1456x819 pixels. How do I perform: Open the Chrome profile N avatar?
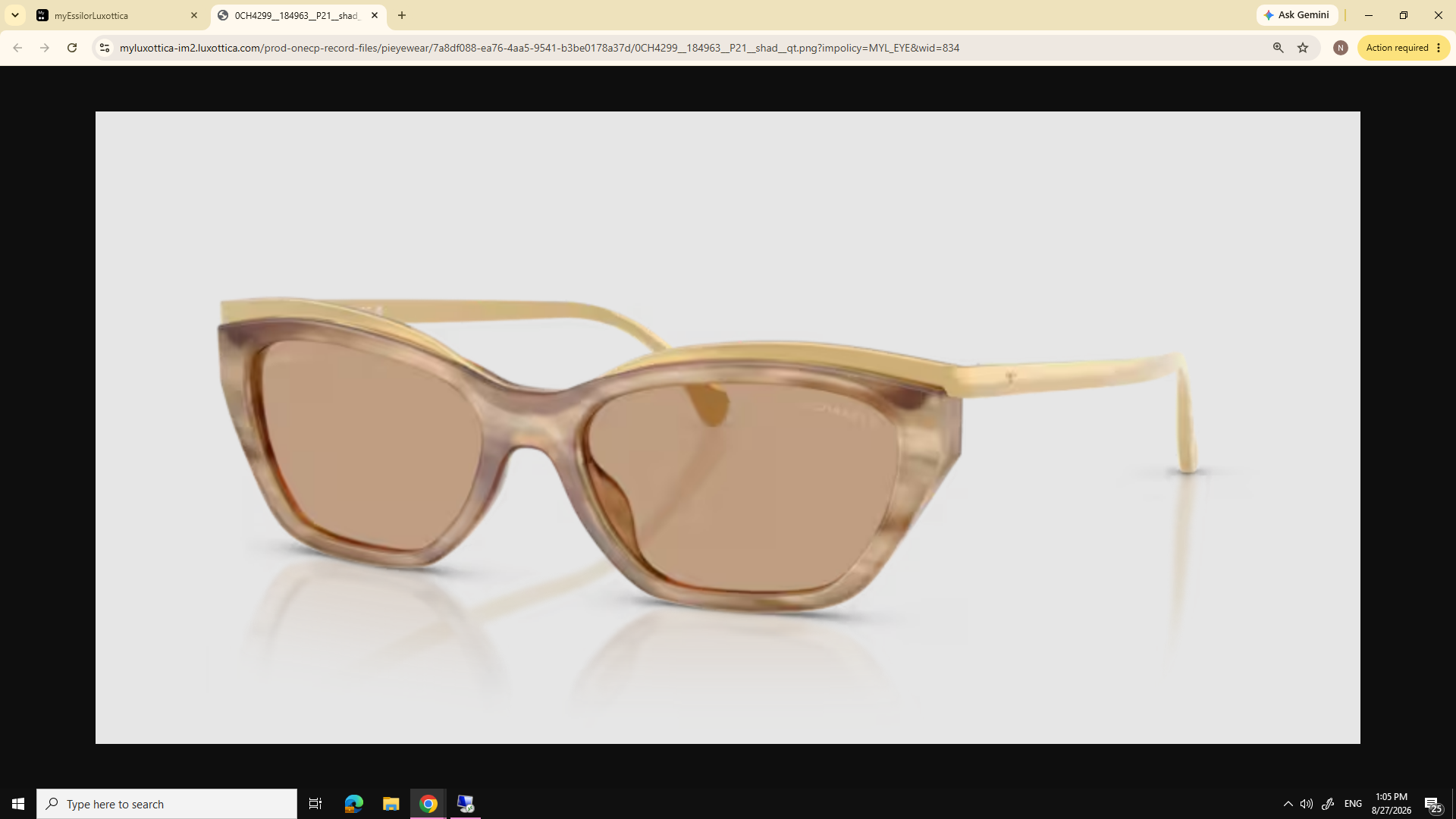tap(1341, 48)
